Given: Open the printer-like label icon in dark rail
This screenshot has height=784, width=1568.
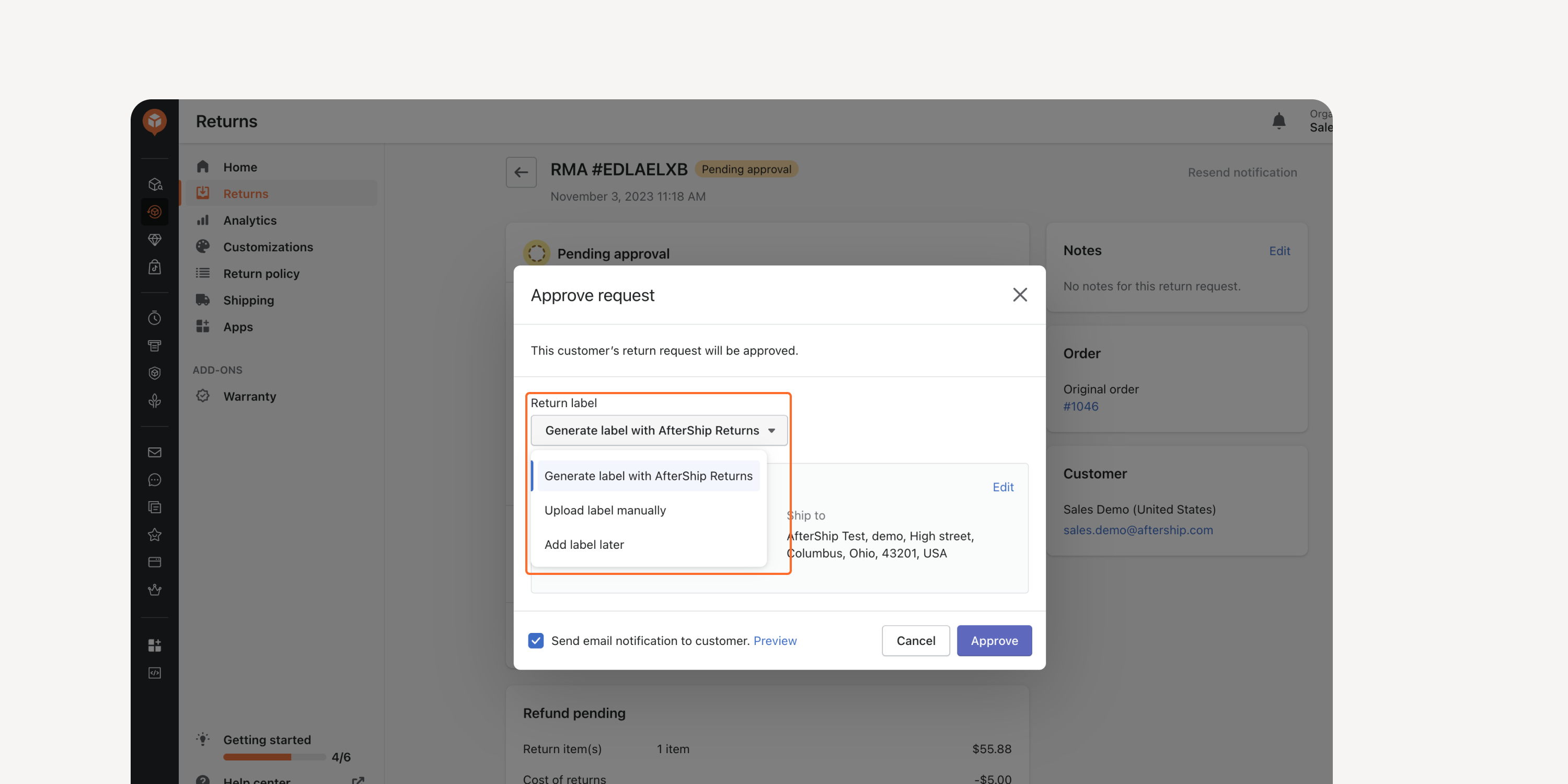Looking at the screenshot, I should coord(155,345).
